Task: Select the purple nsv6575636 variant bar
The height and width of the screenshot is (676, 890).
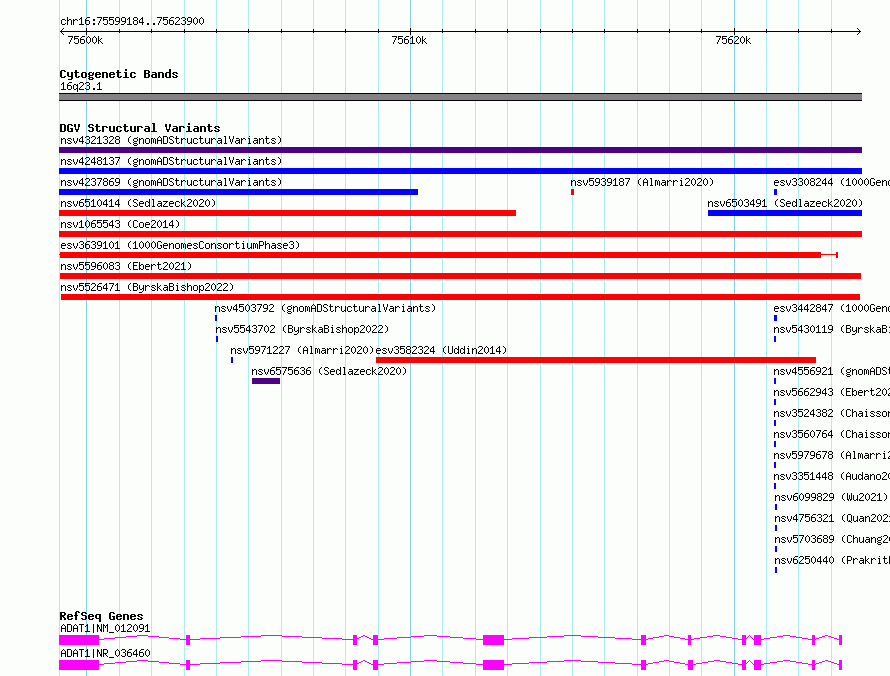Action: (x=266, y=381)
